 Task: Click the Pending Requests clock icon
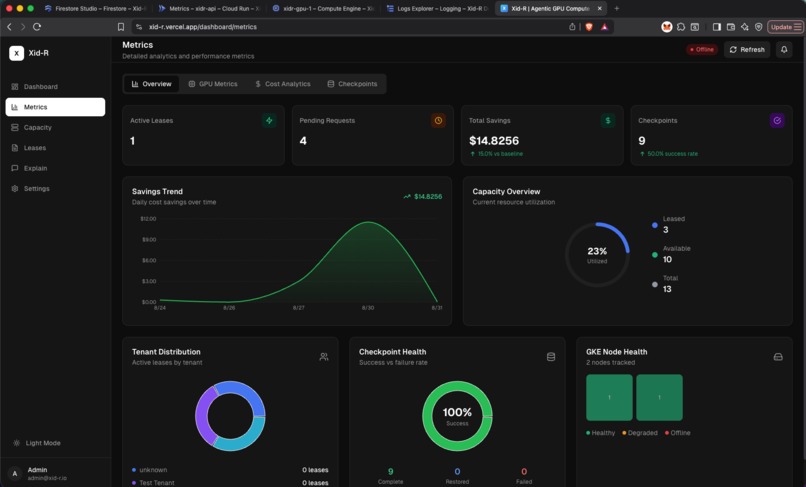pyautogui.click(x=438, y=120)
